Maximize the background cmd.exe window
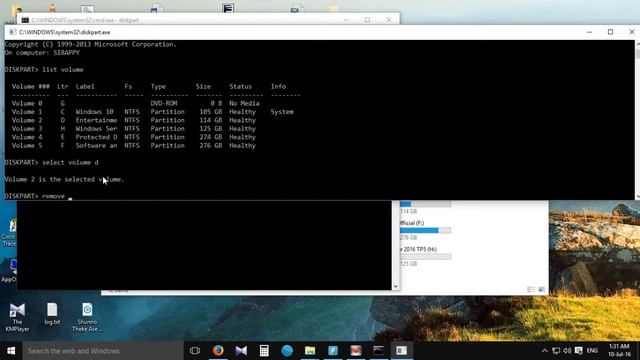The height and width of the screenshot is (360, 640). tap(367, 20)
